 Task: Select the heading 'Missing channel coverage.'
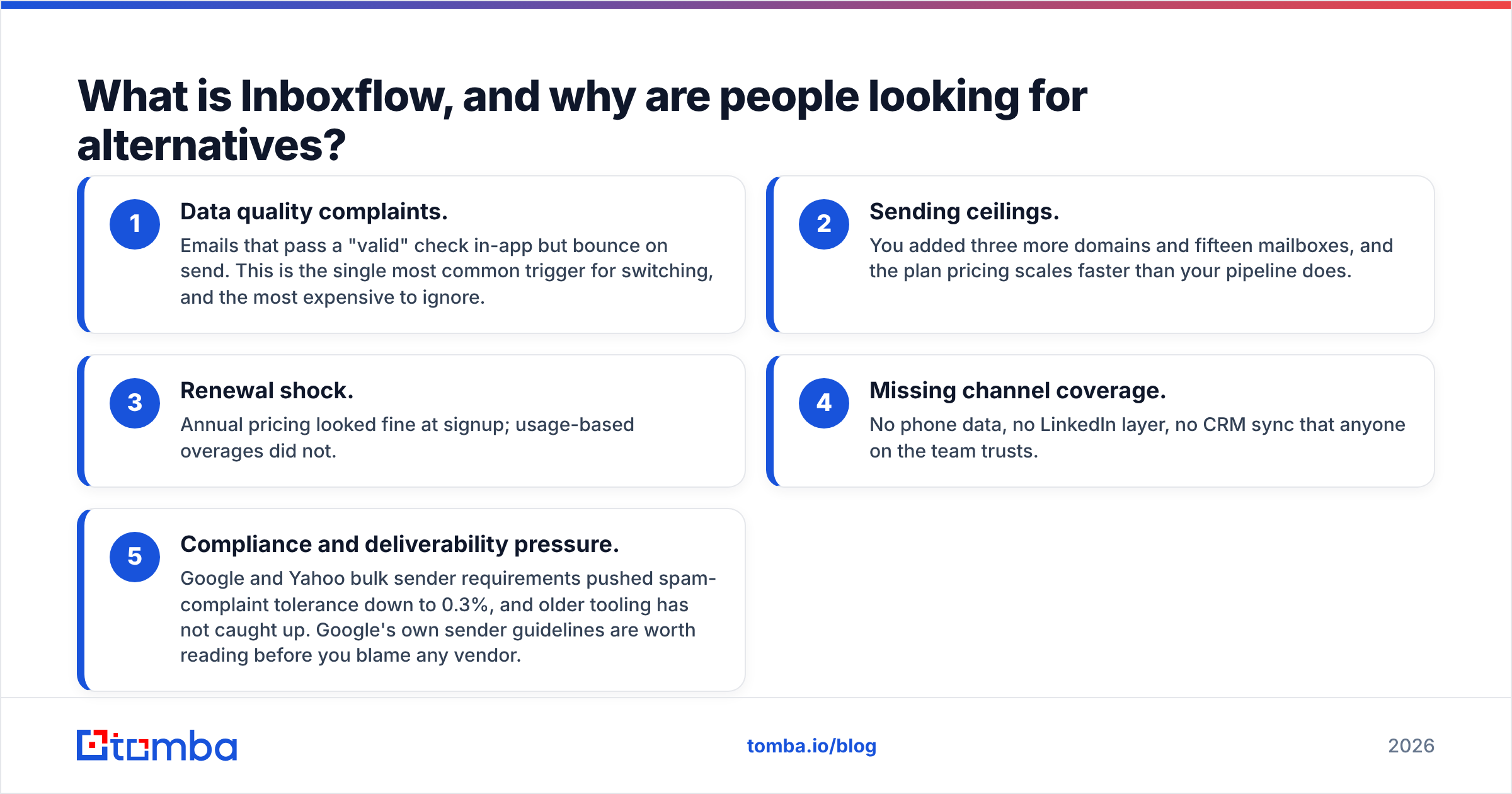(1018, 391)
